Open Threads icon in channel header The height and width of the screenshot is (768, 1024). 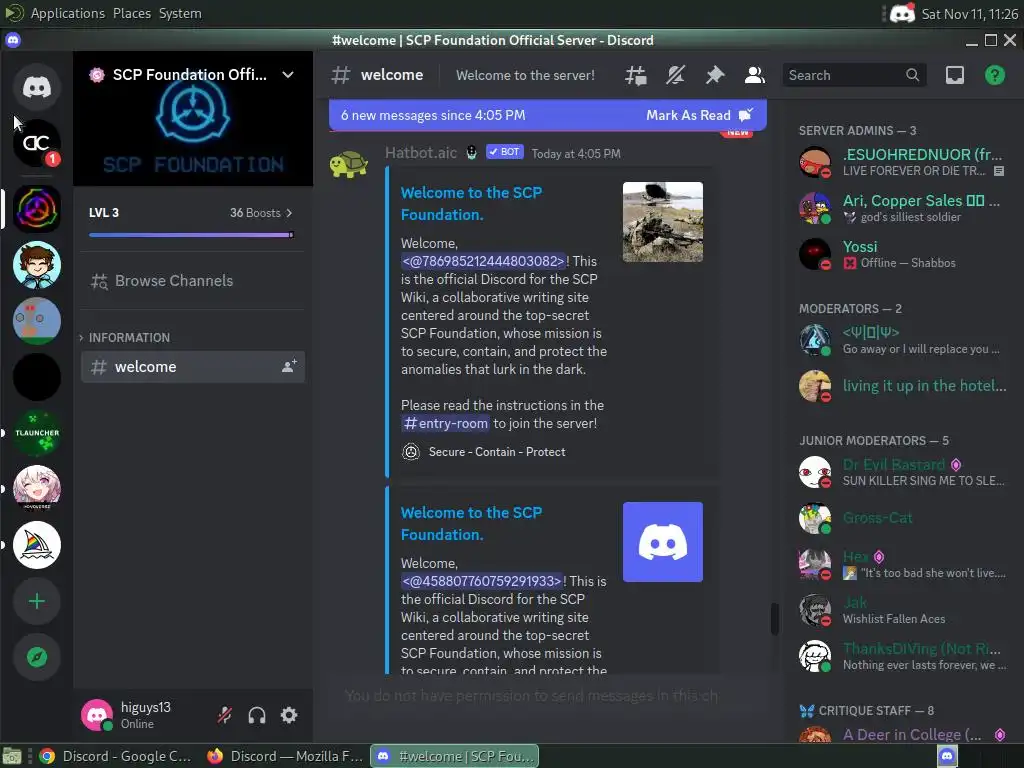point(635,75)
